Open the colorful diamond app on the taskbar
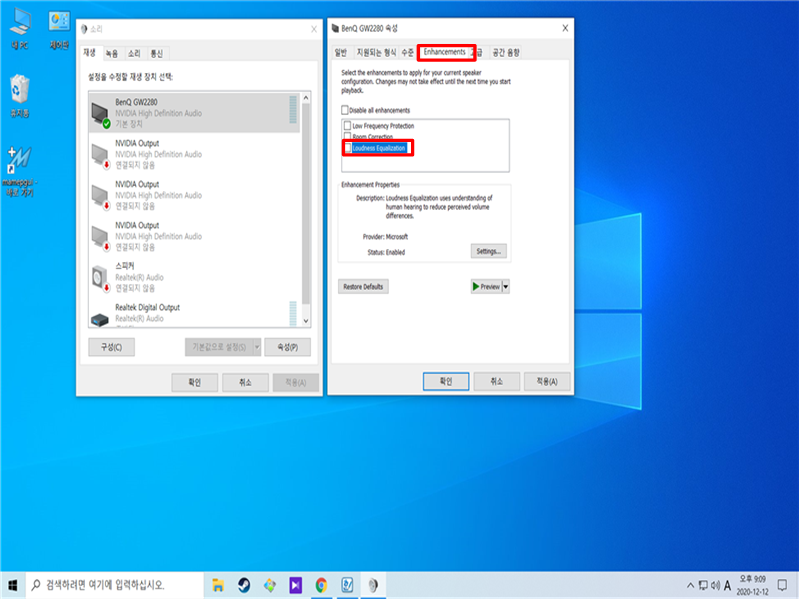Image resolution: width=800 pixels, height=600 pixels. tap(270, 585)
